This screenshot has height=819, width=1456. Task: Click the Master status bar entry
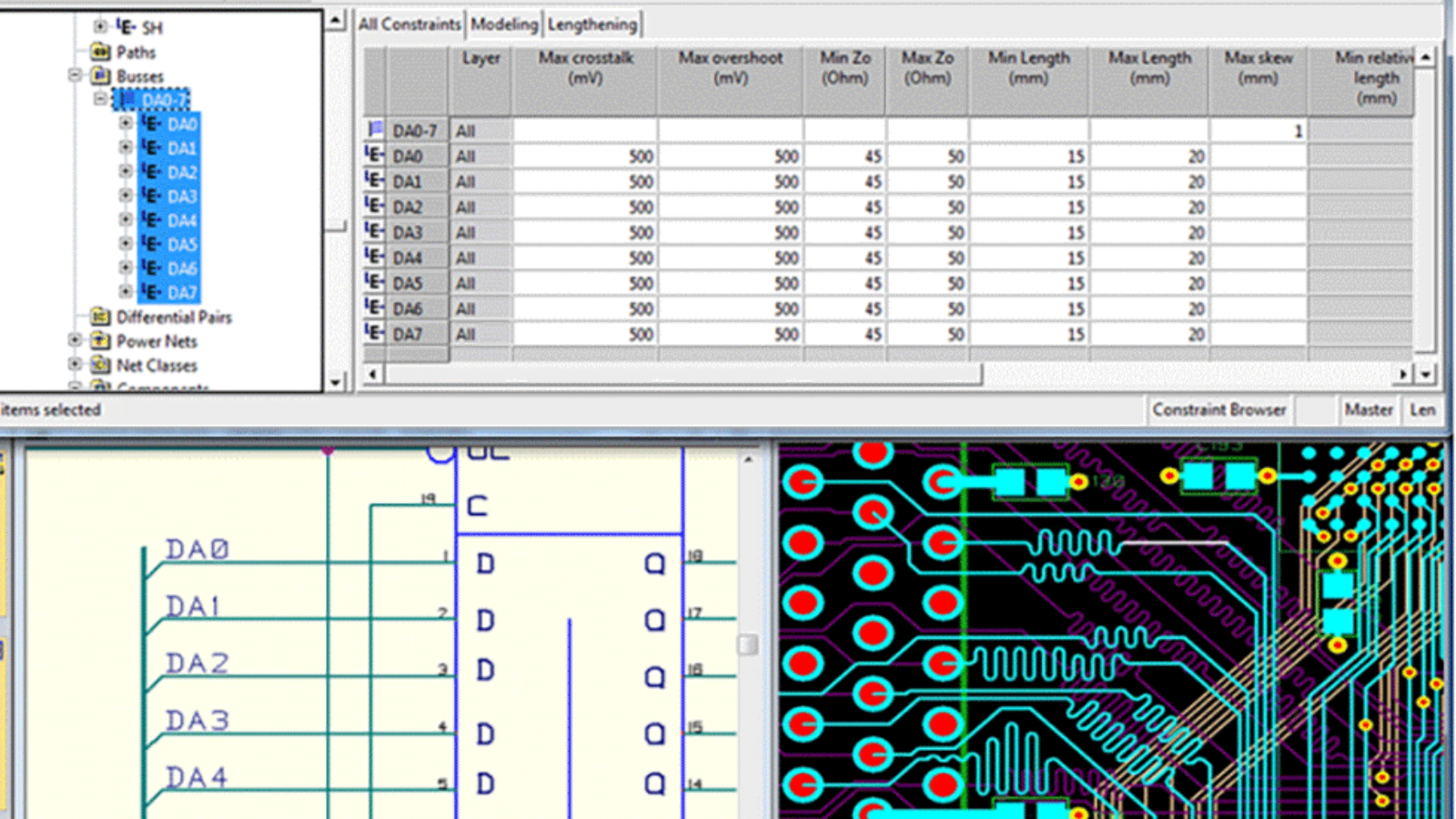(1369, 409)
